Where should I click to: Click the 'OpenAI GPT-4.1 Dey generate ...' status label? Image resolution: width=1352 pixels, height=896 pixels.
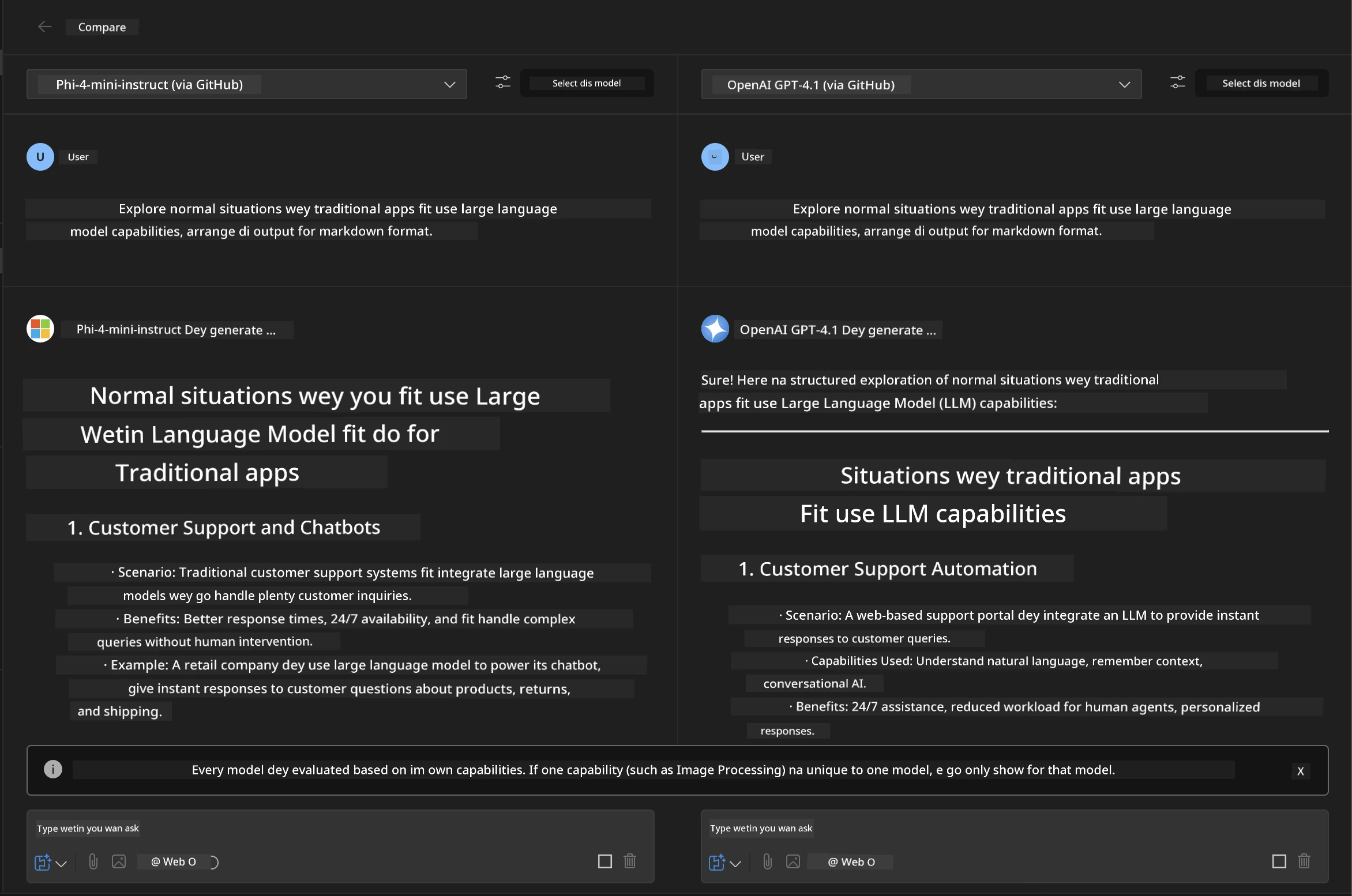point(838,330)
